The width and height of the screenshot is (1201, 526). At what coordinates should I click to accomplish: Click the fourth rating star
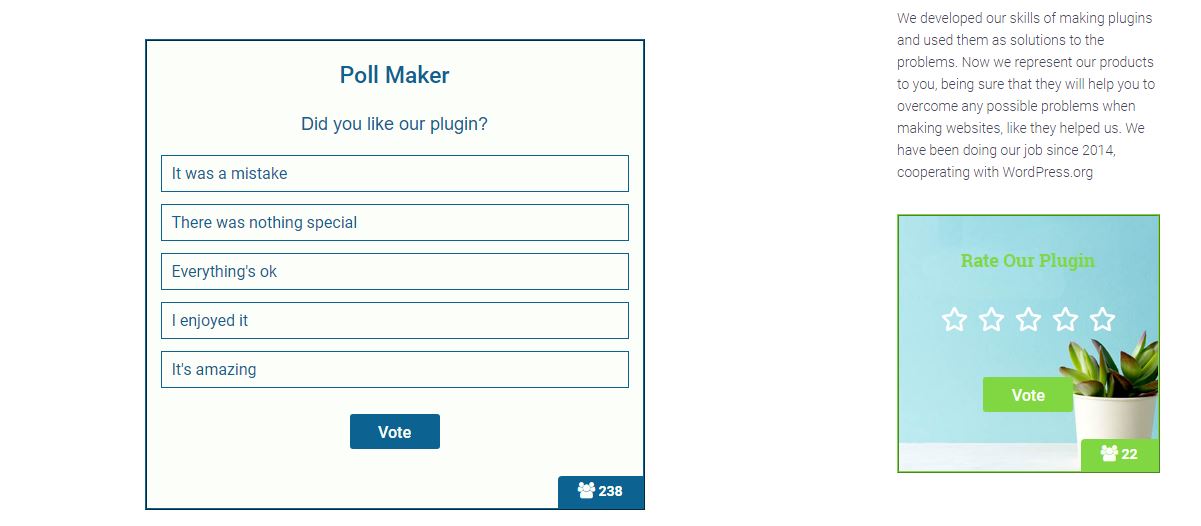(x=1065, y=319)
